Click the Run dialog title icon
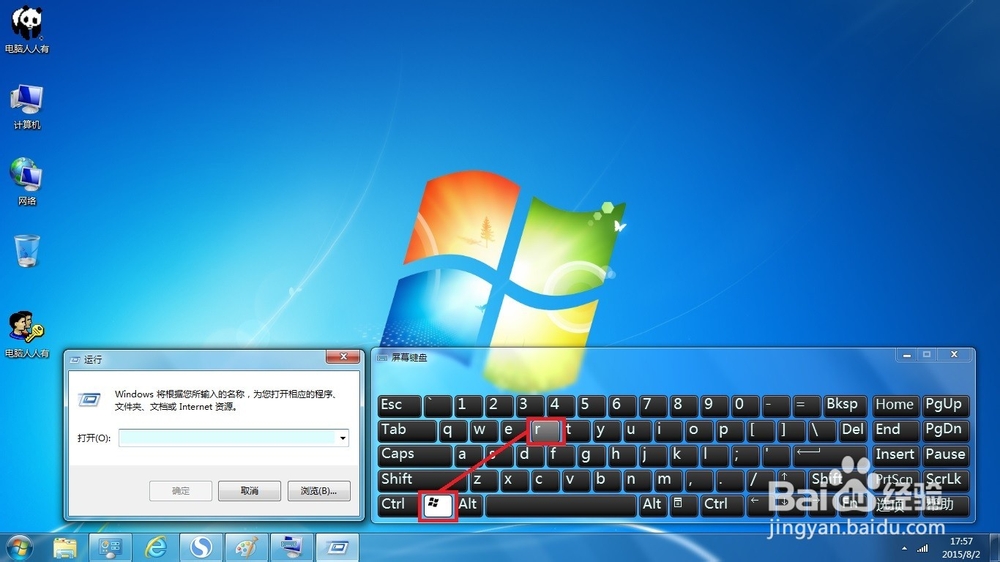The width and height of the screenshot is (1000, 562). pyautogui.click(x=75, y=360)
